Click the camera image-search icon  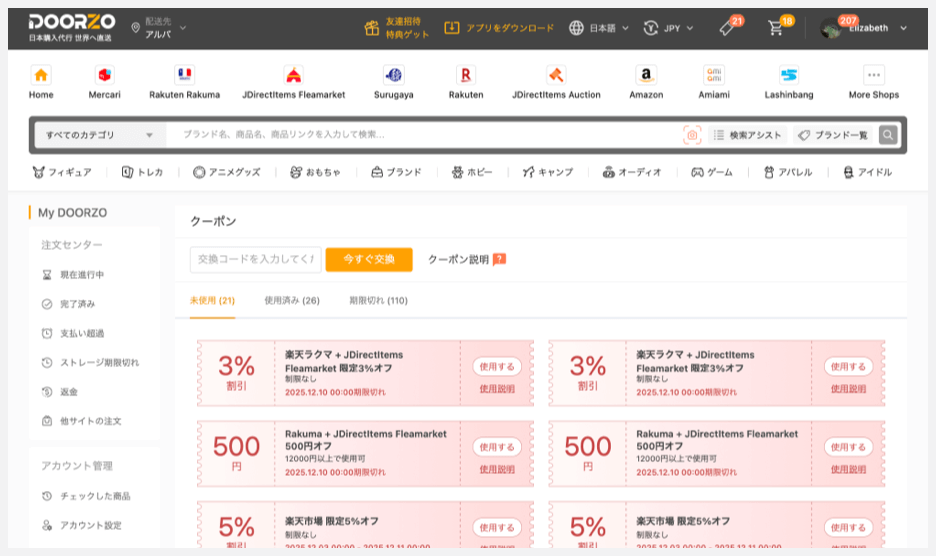(692, 135)
